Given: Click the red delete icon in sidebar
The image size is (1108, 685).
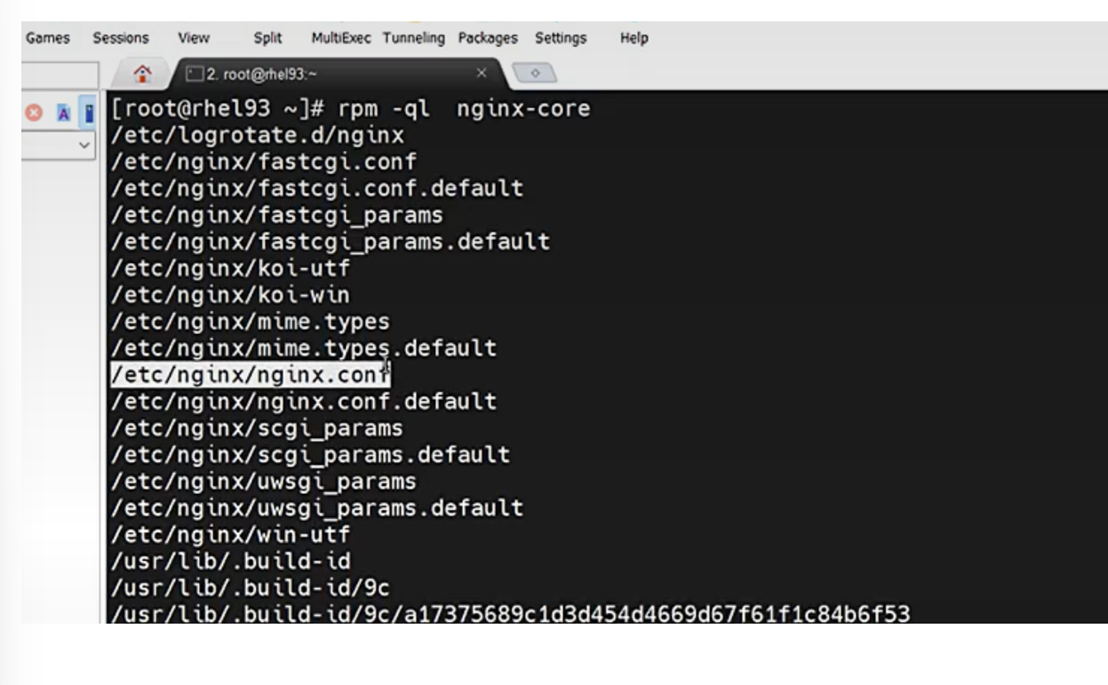Looking at the screenshot, I should [x=34, y=112].
